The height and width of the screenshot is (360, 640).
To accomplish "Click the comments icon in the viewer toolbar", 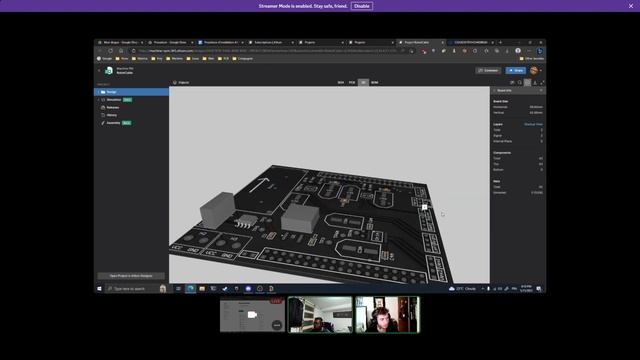I will [512, 82].
